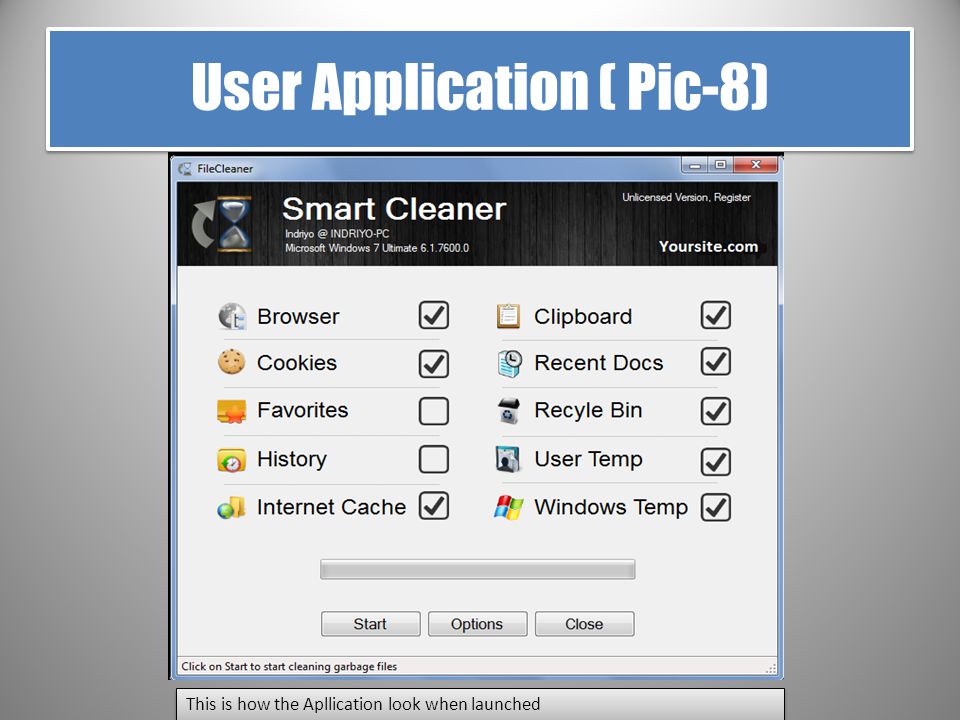Click the Internet Cache label
The image size is (960, 720).
coord(331,507)
